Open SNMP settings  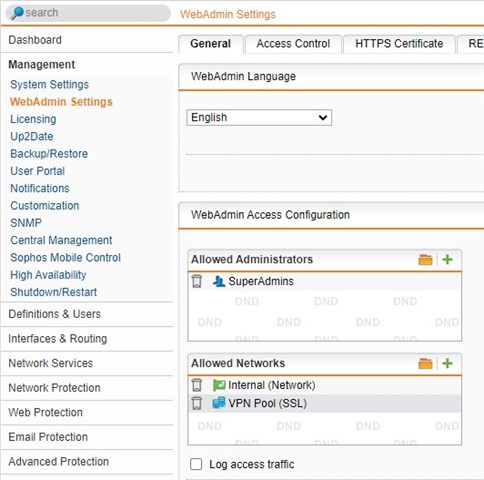pos(26,223)
